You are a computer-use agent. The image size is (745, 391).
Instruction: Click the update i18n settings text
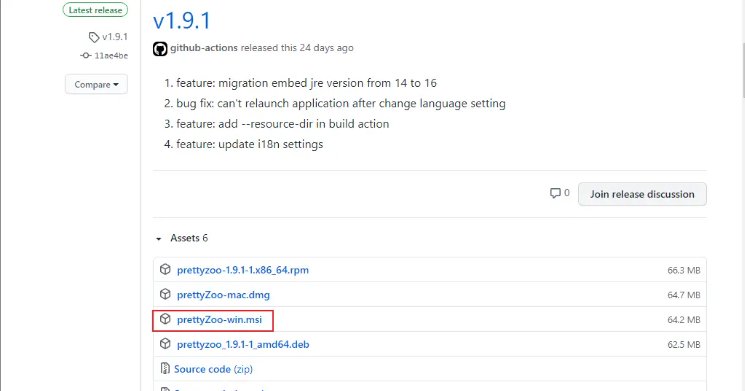pos(249,144)
